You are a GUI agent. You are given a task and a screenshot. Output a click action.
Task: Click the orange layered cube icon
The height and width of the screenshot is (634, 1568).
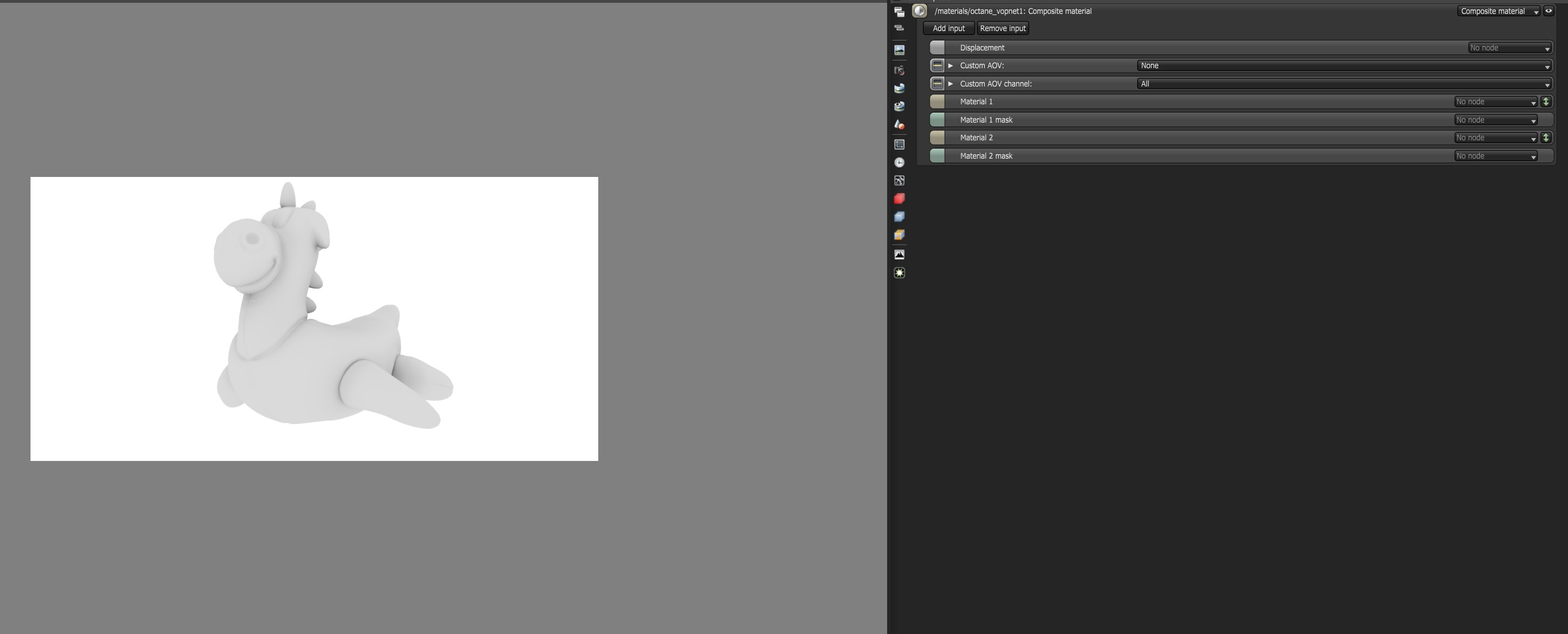[899, 235]
